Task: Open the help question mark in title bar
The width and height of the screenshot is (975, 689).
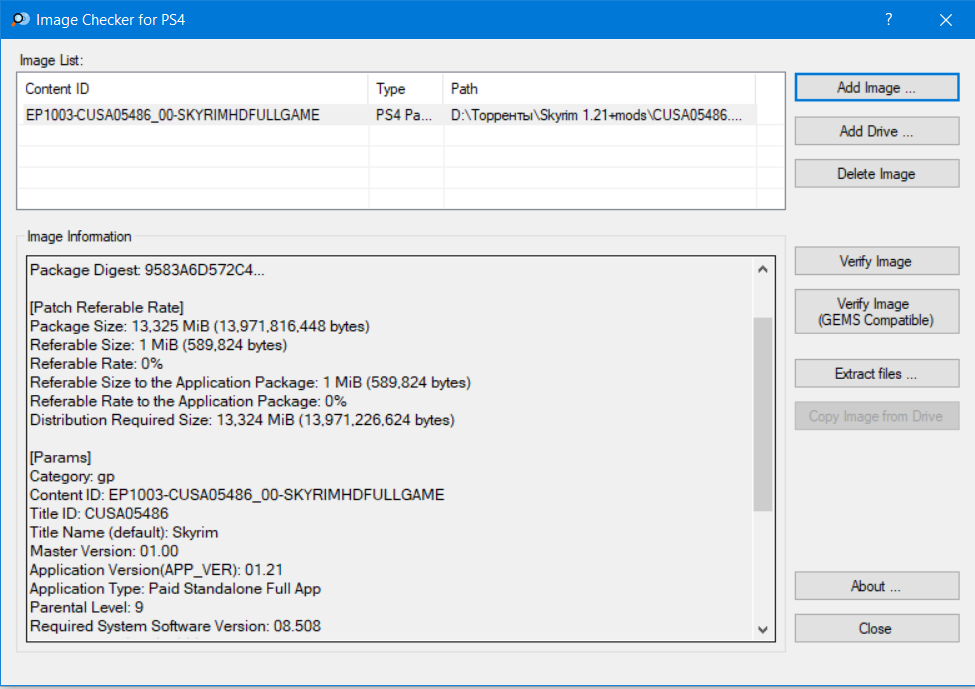Action: pyautogui.click(x=889, y=19)
